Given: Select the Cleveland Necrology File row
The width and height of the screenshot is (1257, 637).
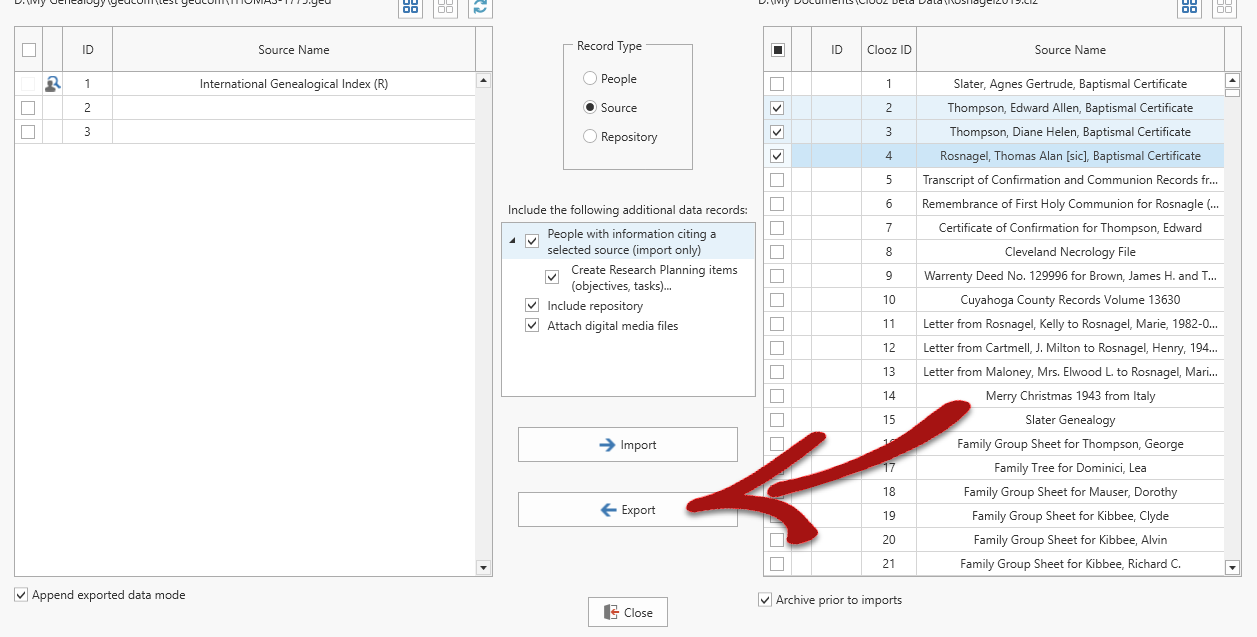Looking at the screenshot, I should pos(1069,252).
